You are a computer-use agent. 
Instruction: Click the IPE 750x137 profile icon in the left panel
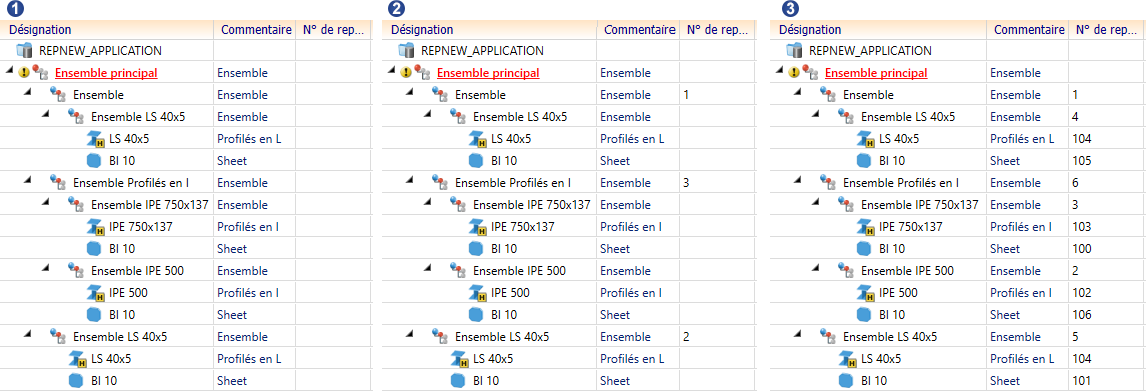[96, 227]
